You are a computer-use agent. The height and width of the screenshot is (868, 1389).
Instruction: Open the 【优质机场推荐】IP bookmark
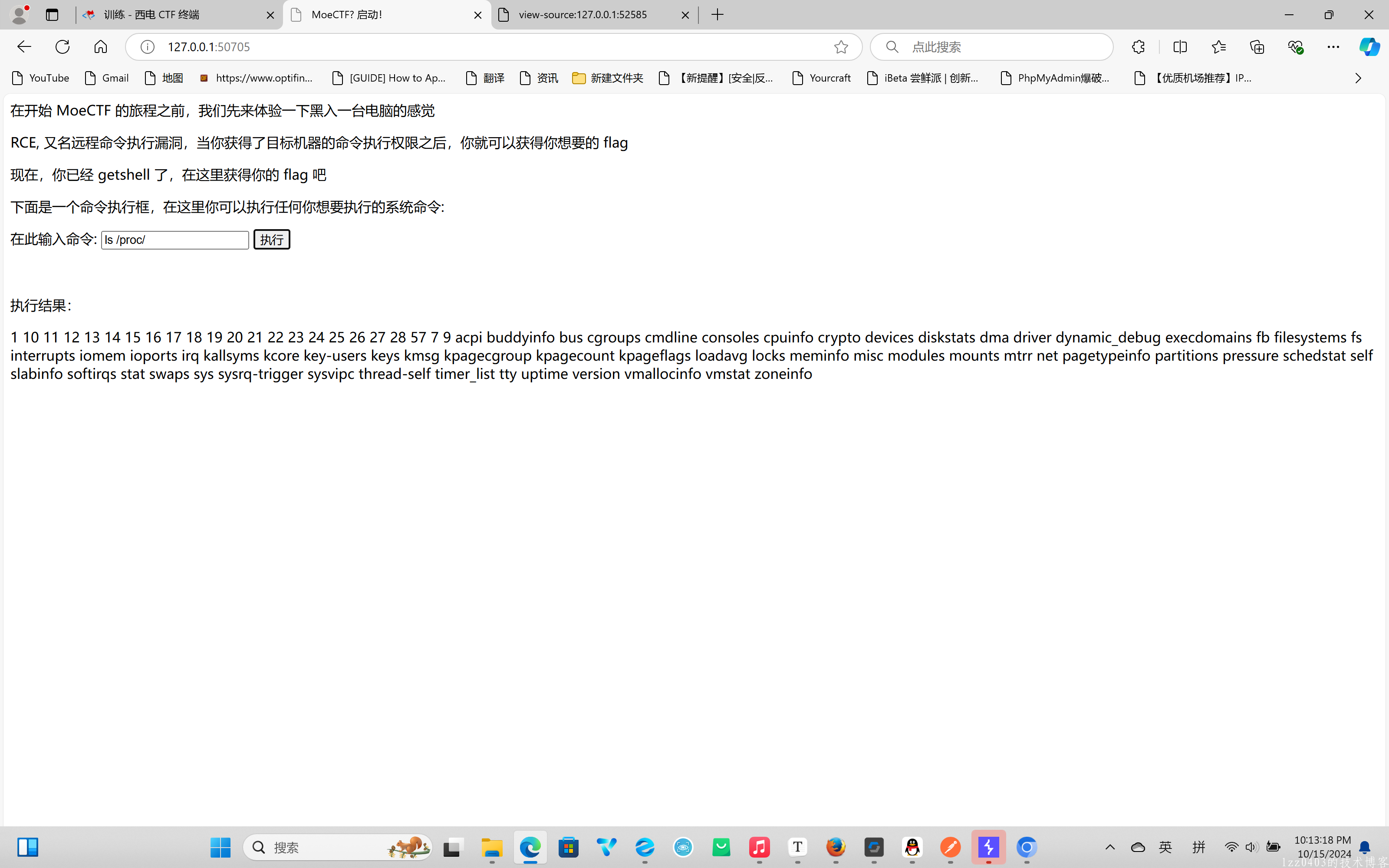click(x=1193, y=78)
